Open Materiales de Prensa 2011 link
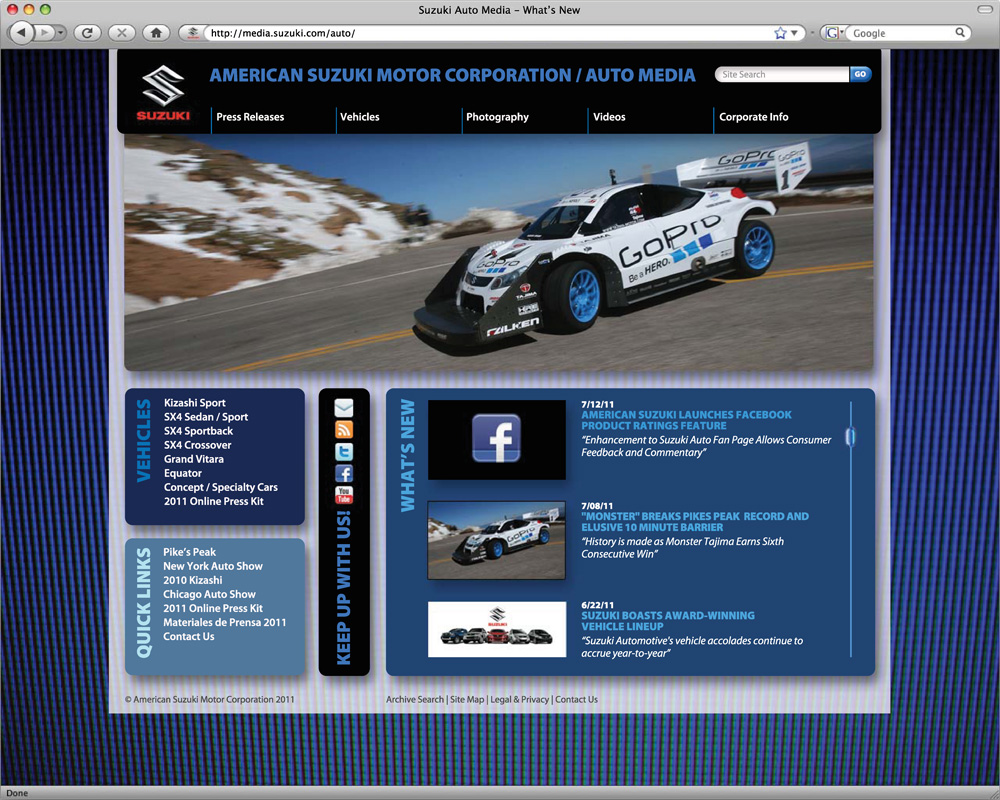Image resolution: width=1000 pixels, height=800 pixels. pyautogui.click(x=224, y=622)
